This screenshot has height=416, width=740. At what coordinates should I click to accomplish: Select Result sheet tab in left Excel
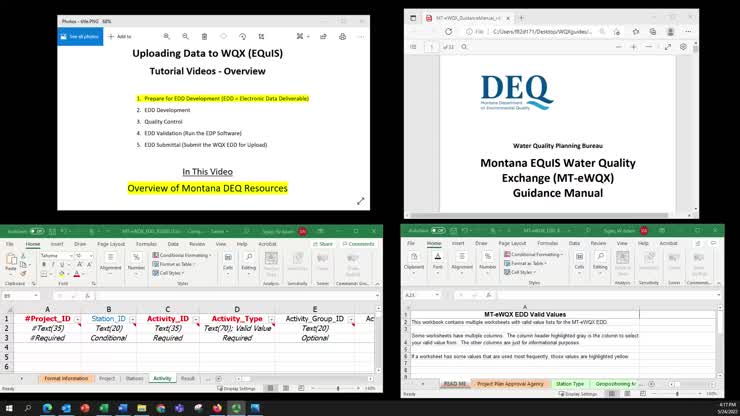(x=187, y=379)
